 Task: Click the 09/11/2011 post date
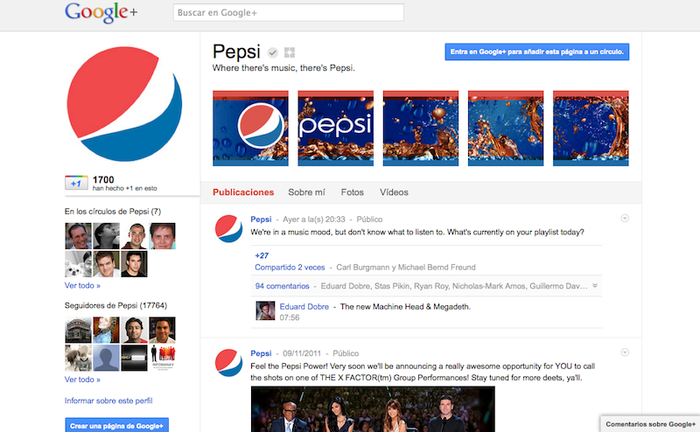click(302, 353)
